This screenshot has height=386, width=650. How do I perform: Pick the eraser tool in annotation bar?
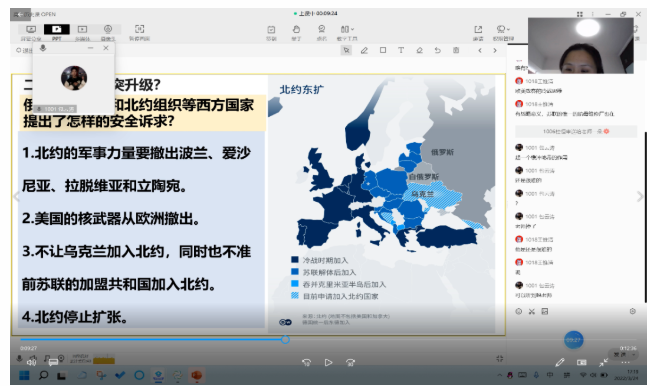[419, 50]
